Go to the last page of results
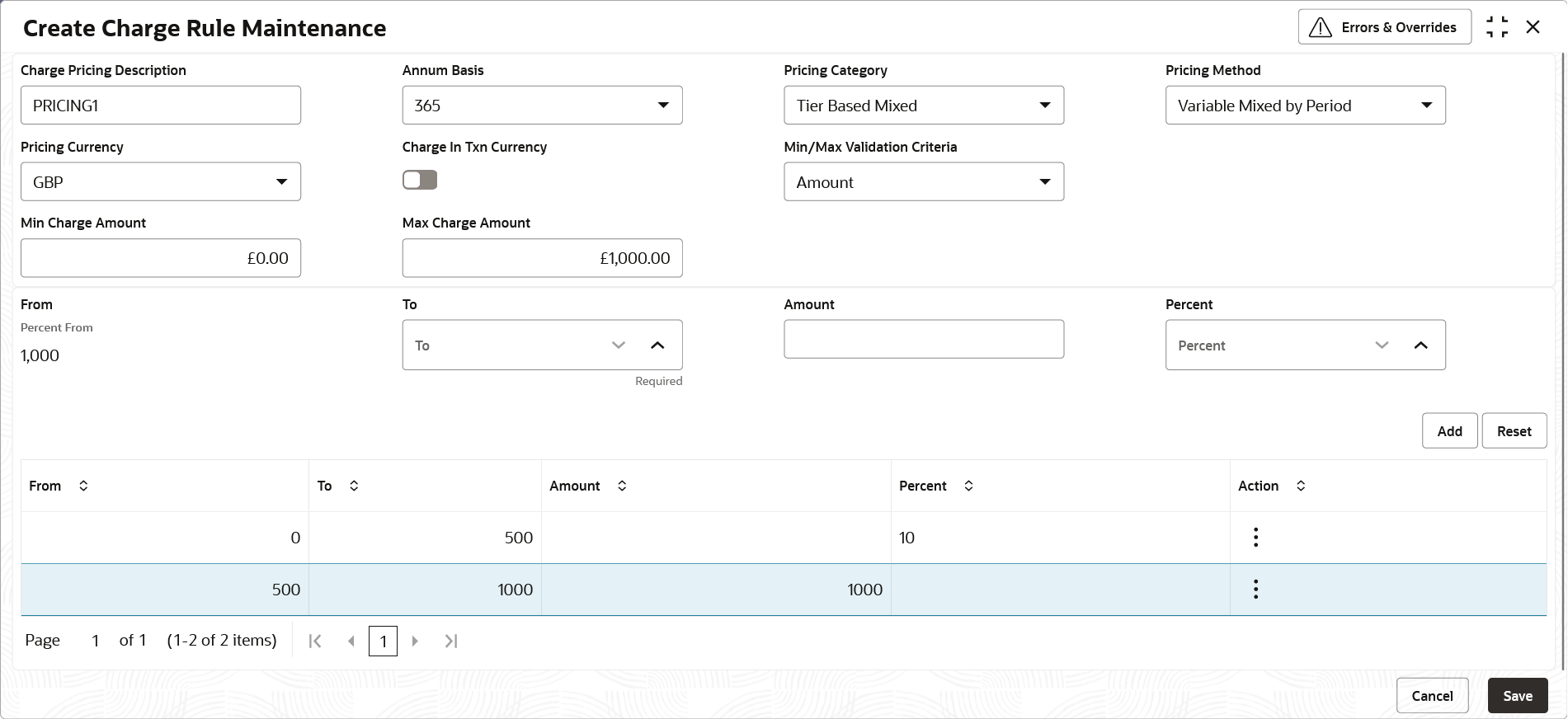Viewport: 1568px width, 719px height. tap(450, 641)
